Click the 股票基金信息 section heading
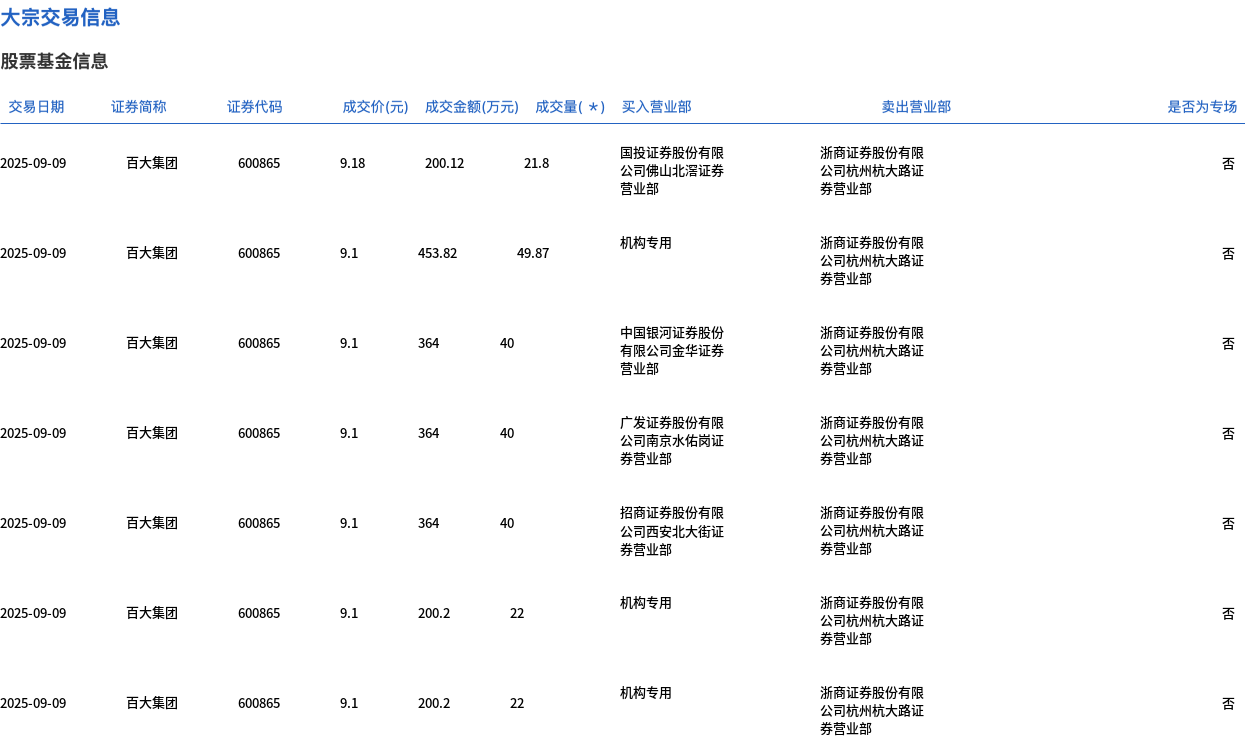 click(x=54, y=61)
